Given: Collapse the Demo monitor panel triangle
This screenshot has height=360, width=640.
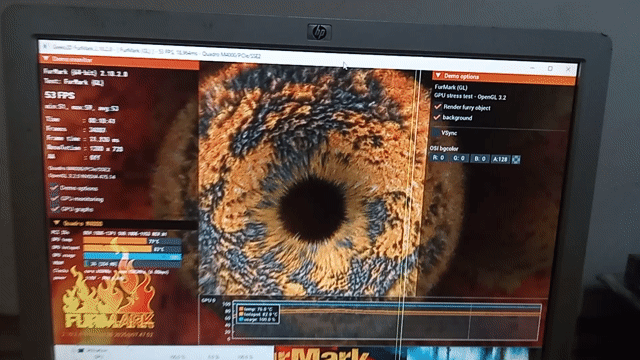Looking at the screenshot, I should click(46, 59).
